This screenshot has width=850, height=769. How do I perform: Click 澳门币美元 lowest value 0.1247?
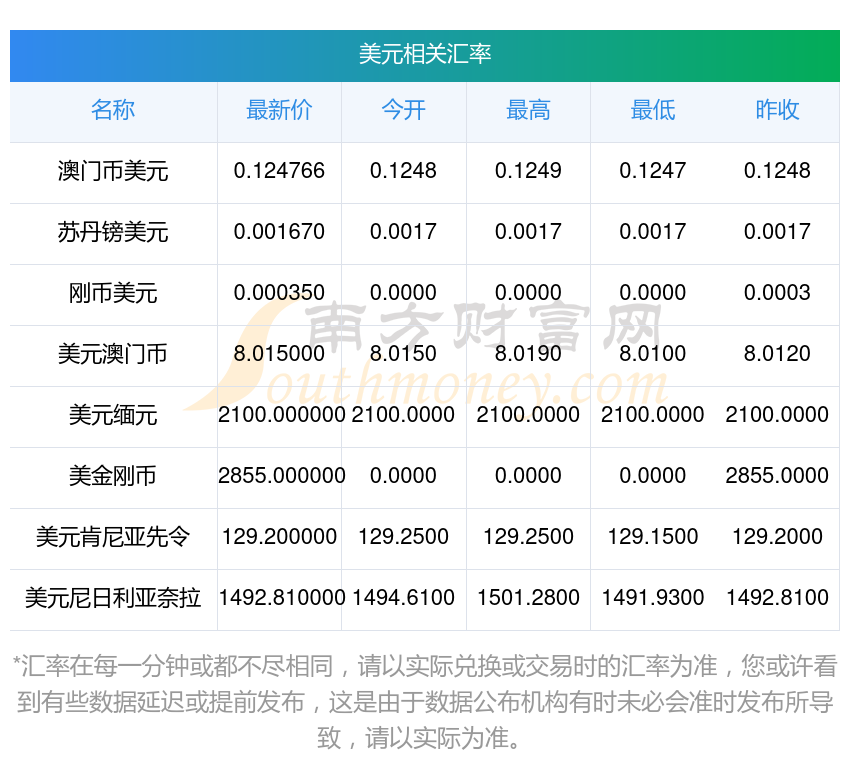coord(653,171)
